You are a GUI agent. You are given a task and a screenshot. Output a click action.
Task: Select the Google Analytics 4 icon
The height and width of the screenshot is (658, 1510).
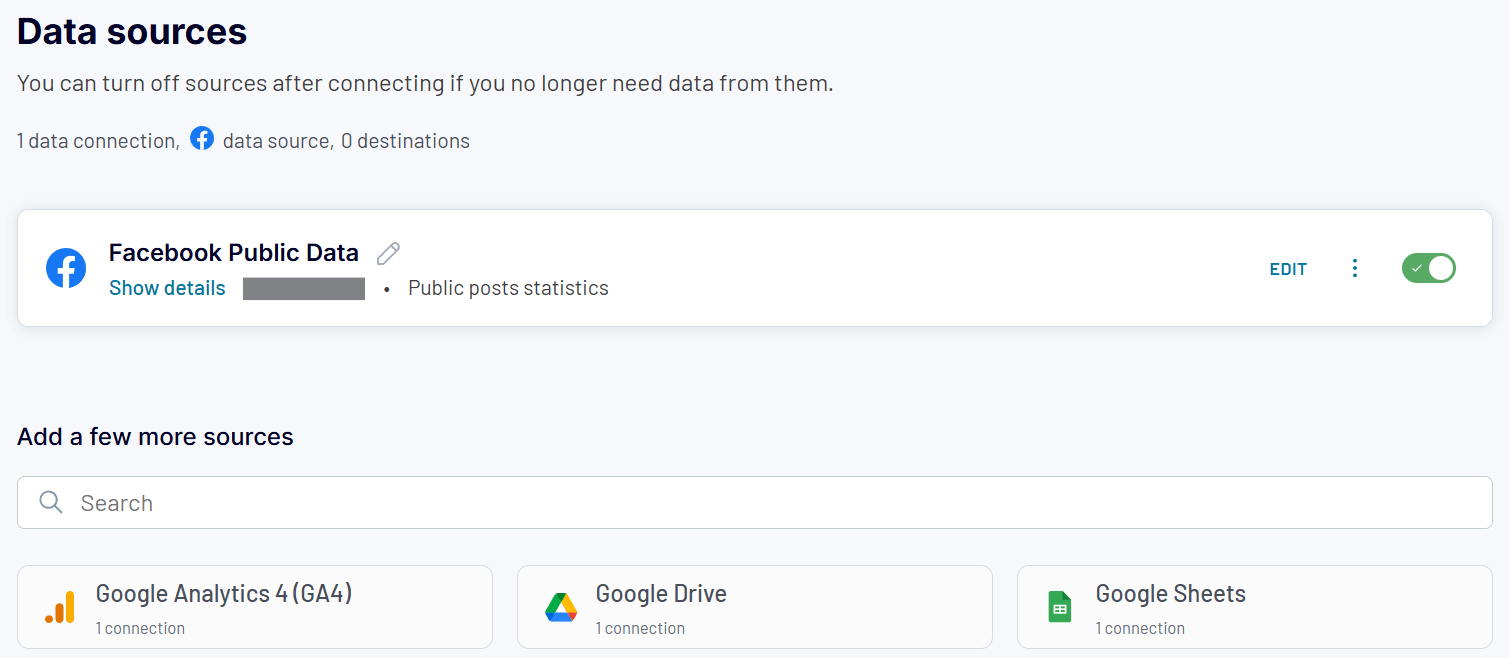(x=60, y=606)
